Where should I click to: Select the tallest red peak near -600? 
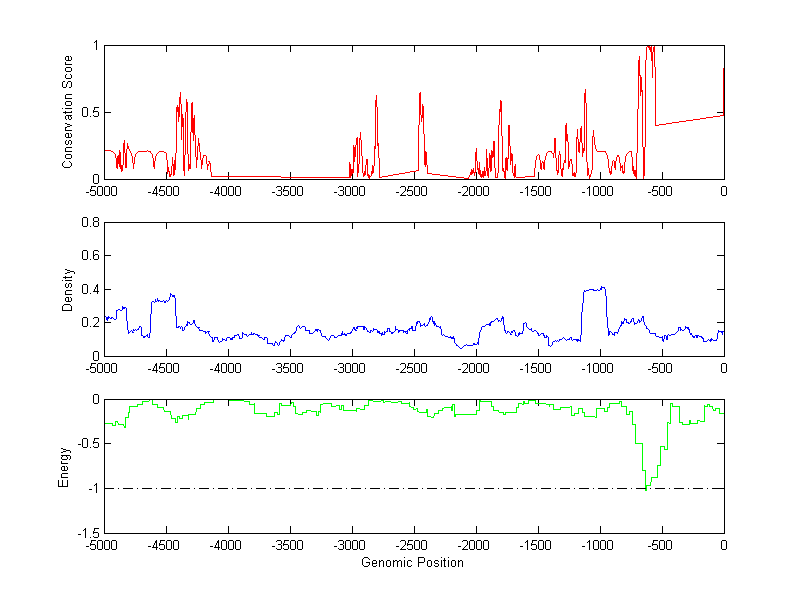point(650,47)
